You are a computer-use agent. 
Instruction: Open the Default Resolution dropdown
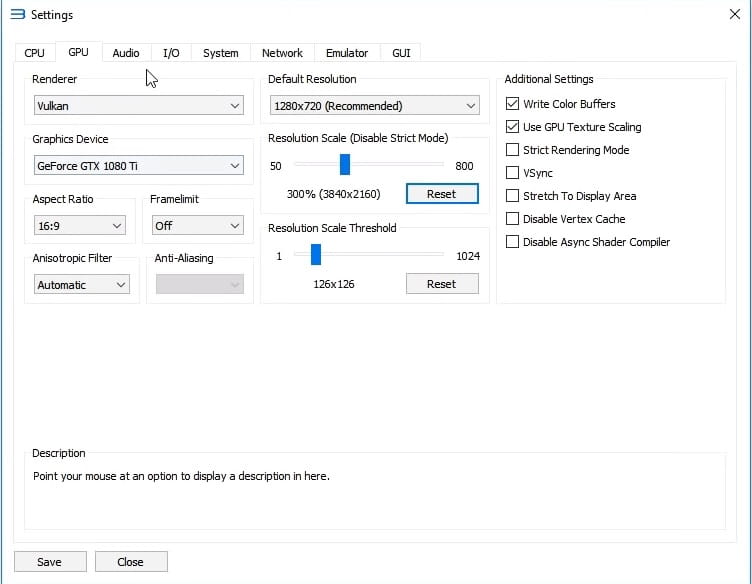(x=374, y=106)
